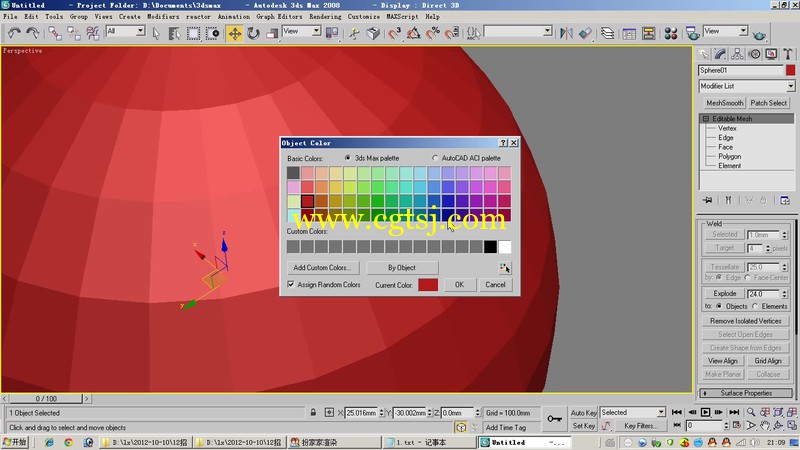Open the Layer Manager icon
Image resolution: width=800 pixels, height=450 pixels.
(607, 34)
